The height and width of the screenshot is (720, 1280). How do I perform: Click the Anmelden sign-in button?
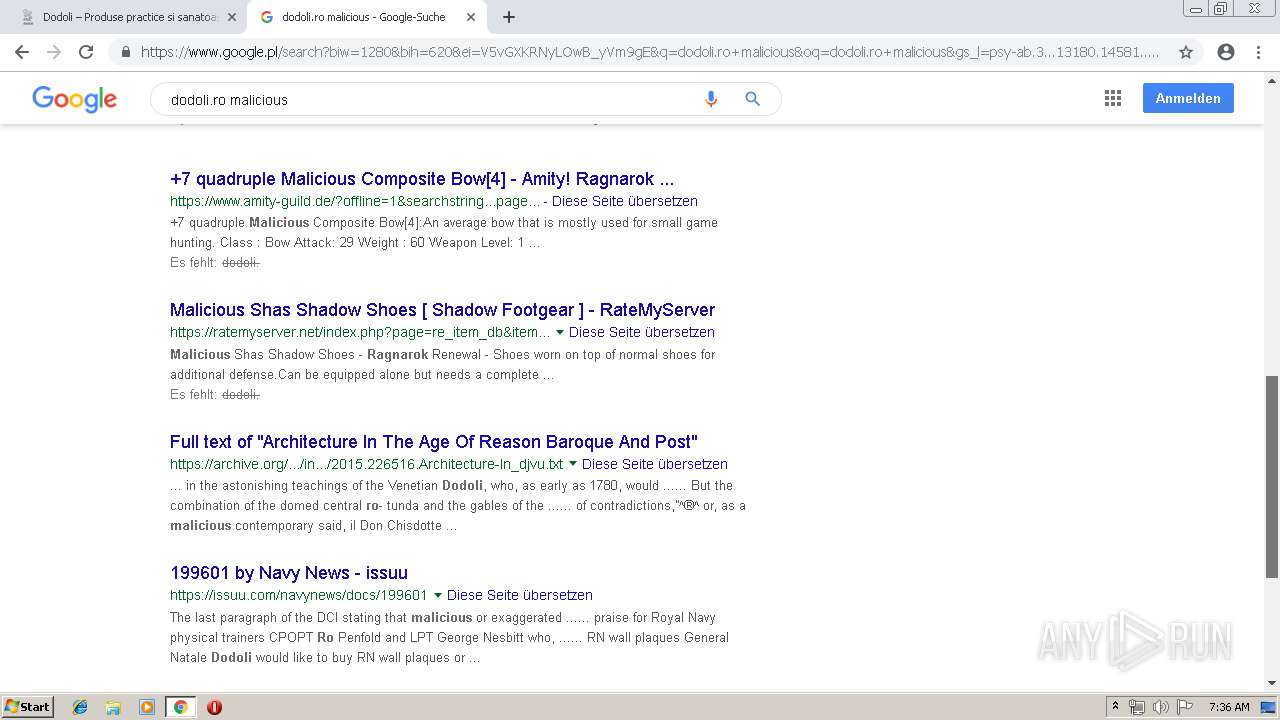point(1188,98)
